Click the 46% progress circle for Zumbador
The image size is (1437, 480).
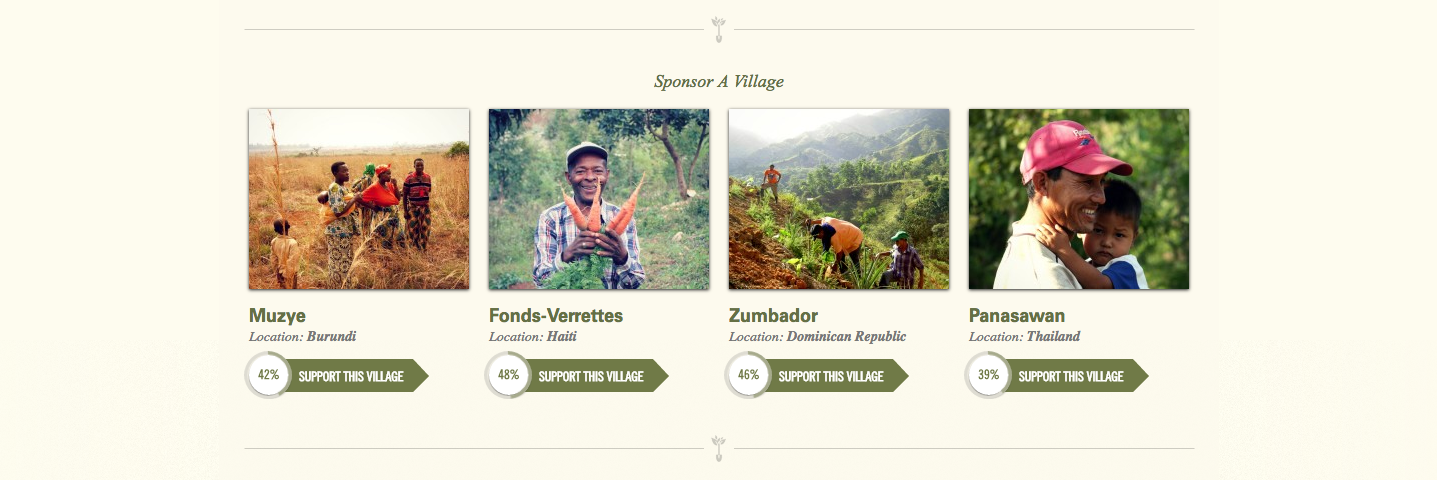[x=748, y=375]
